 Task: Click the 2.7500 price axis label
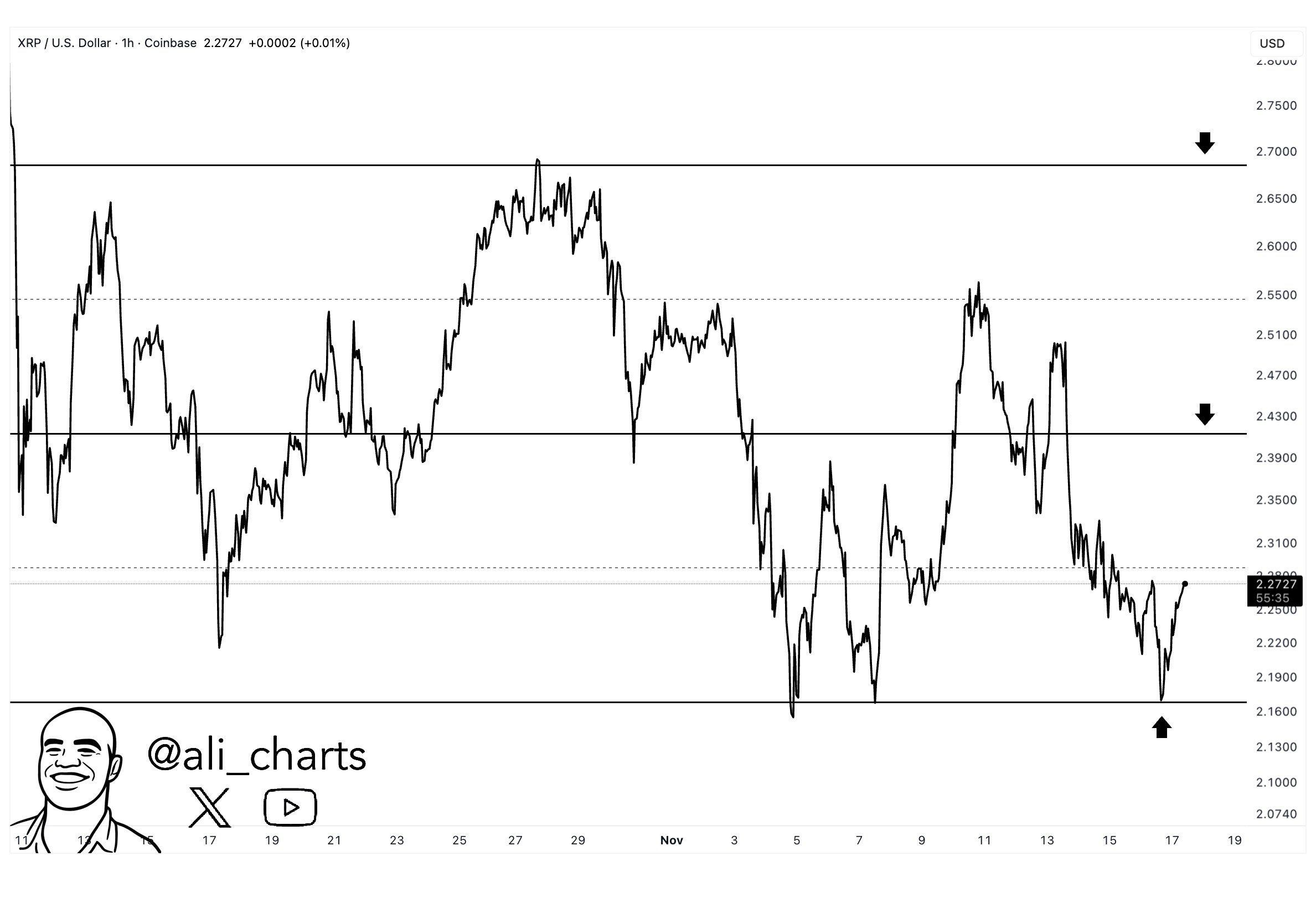1276,105
